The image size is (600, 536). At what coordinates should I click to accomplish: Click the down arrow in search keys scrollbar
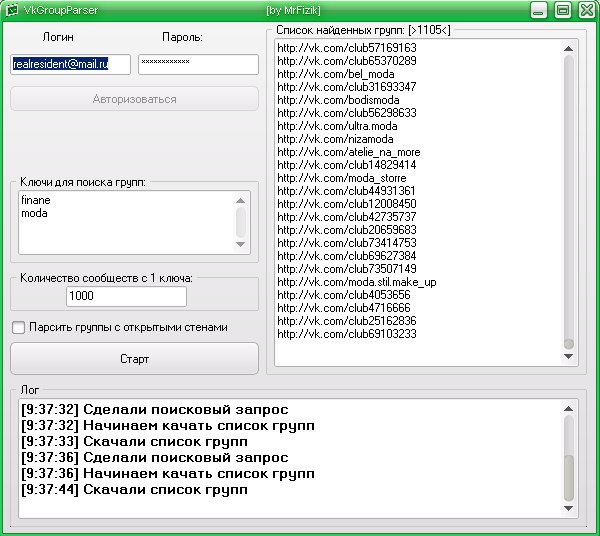(240, 243)
